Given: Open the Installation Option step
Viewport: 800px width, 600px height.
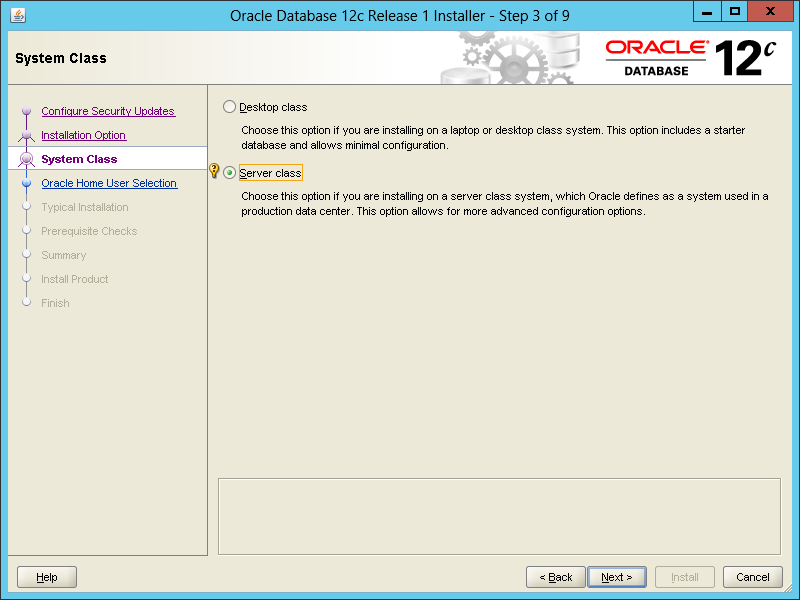Looking at the screenshot, I should click(x=84, y=135).
